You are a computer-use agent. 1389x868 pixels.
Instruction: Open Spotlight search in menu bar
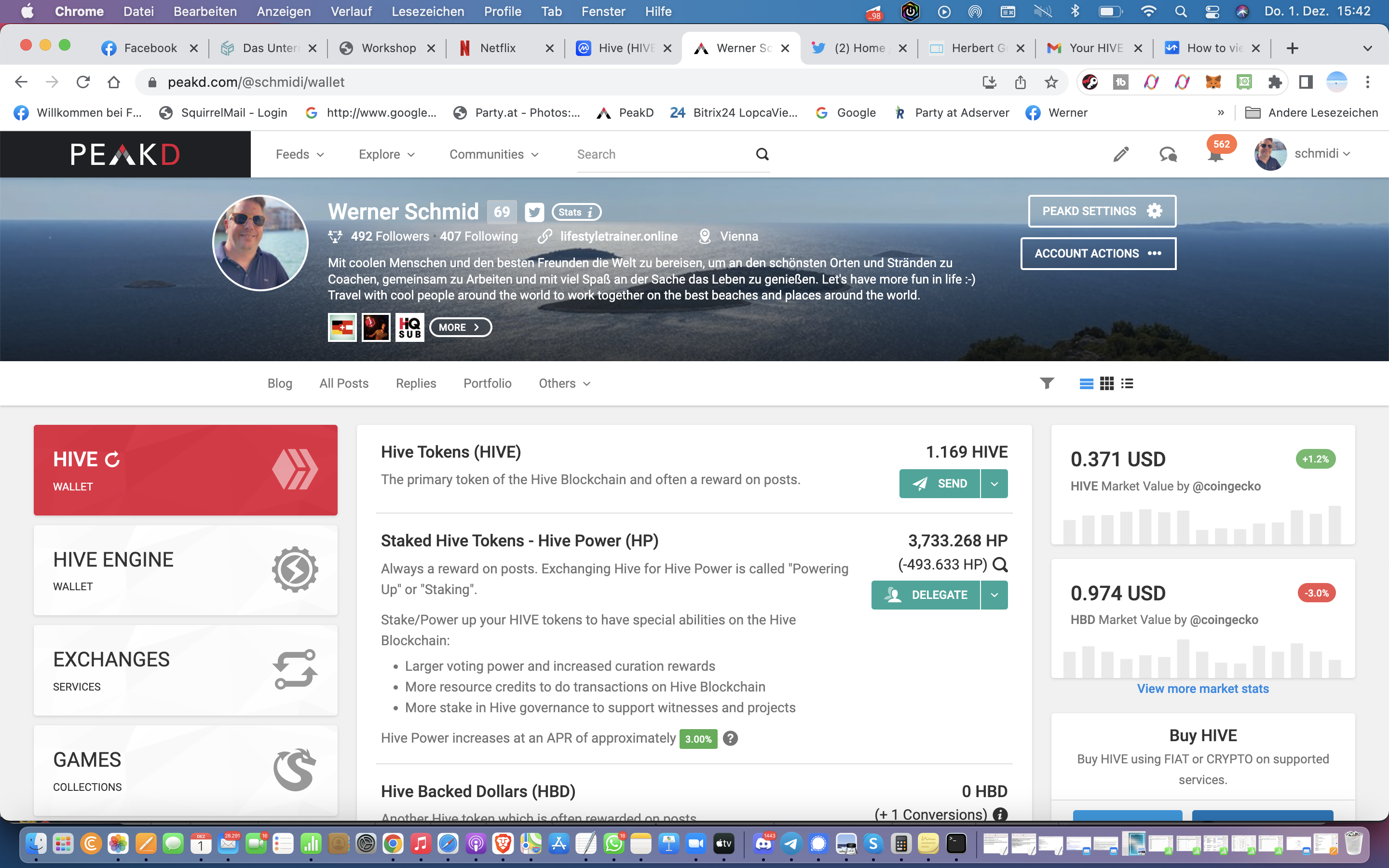[1181, 12]
